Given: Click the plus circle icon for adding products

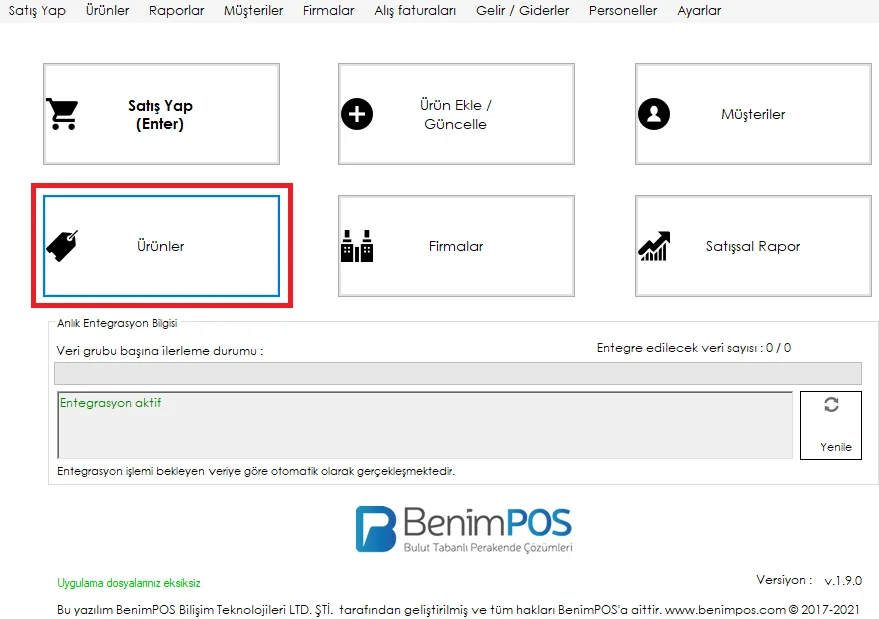Looking at the screenshot, I should click(357, 114).
